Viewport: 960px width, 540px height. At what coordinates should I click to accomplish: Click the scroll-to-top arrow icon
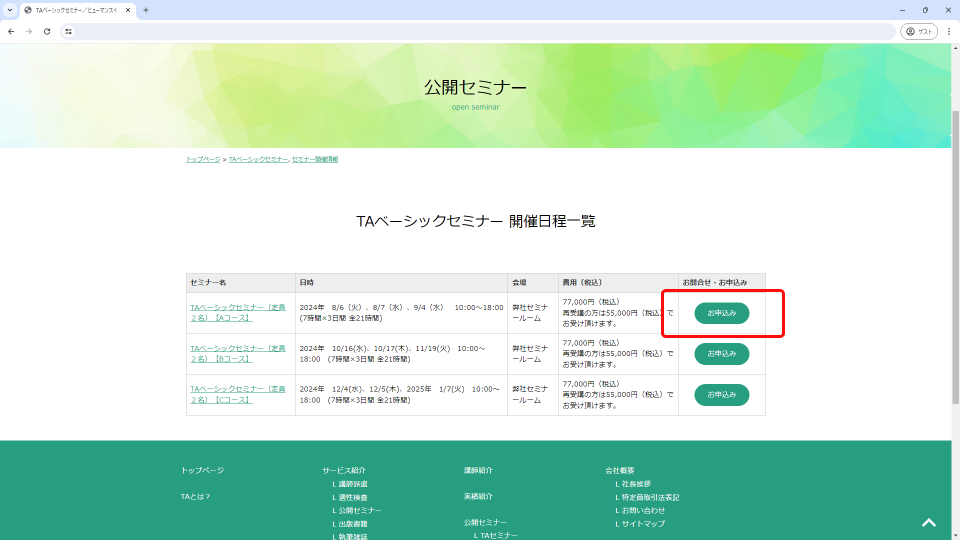[929, 522]
